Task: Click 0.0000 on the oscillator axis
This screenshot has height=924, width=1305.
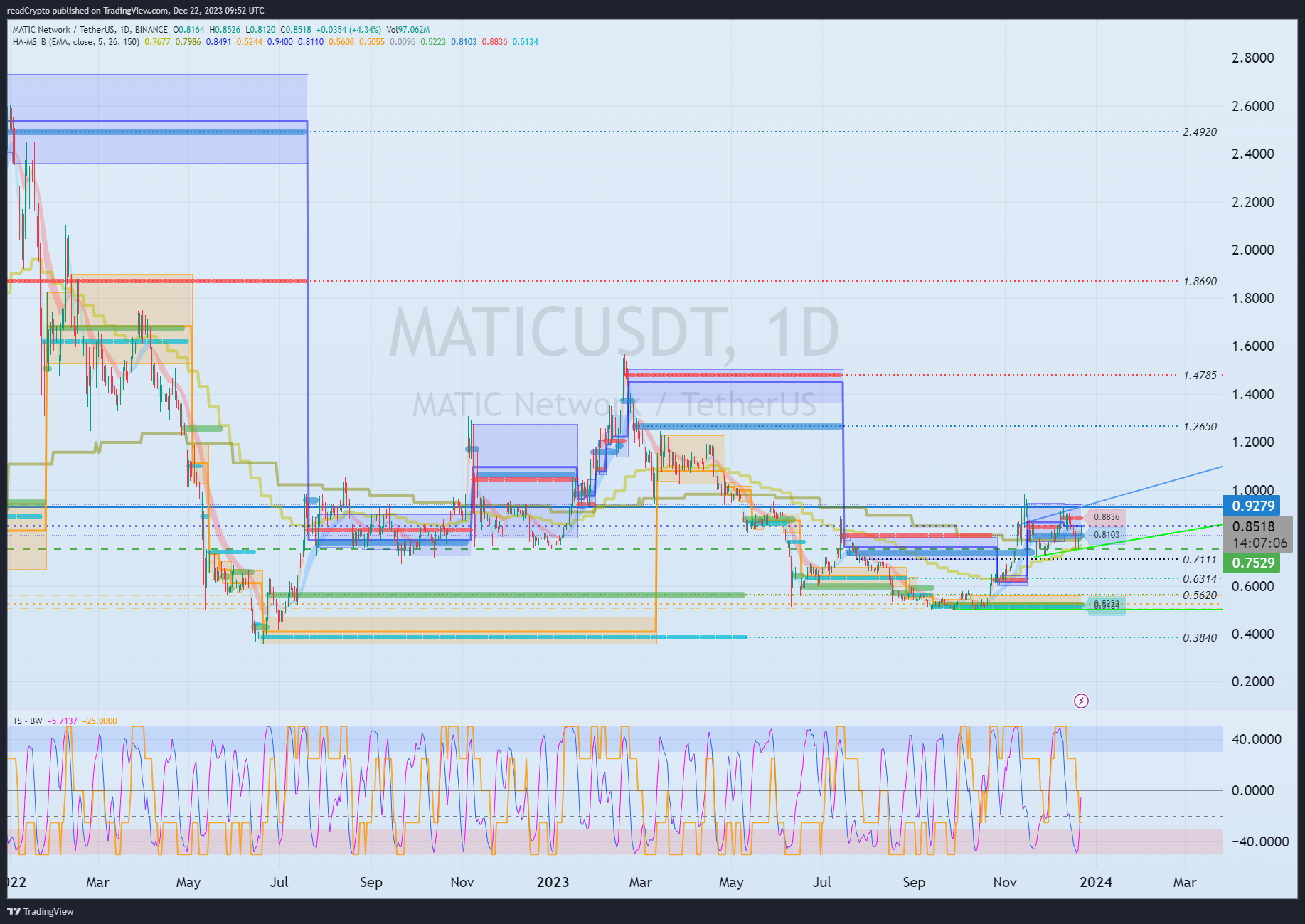Action: click(1252, 790)
